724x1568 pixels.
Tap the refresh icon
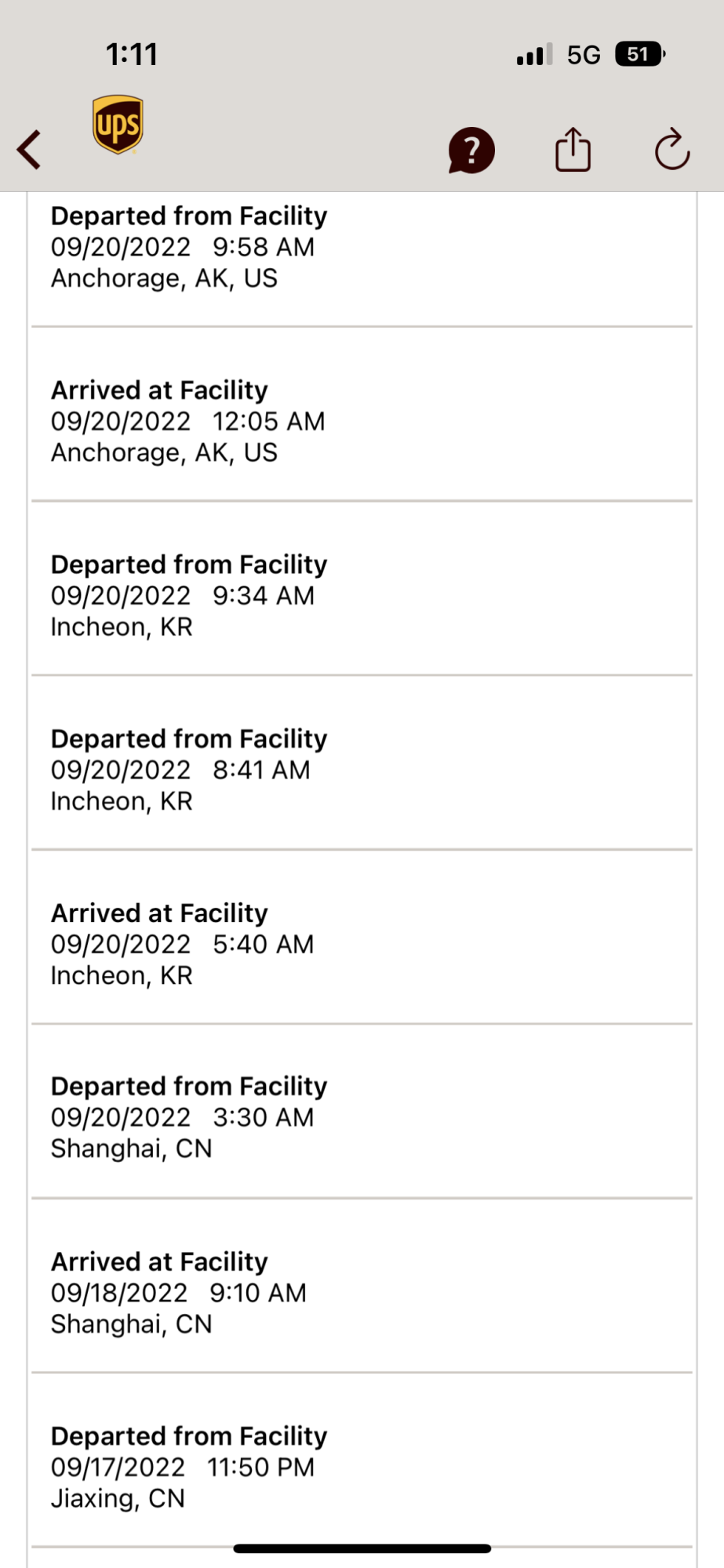coord(672,149)
